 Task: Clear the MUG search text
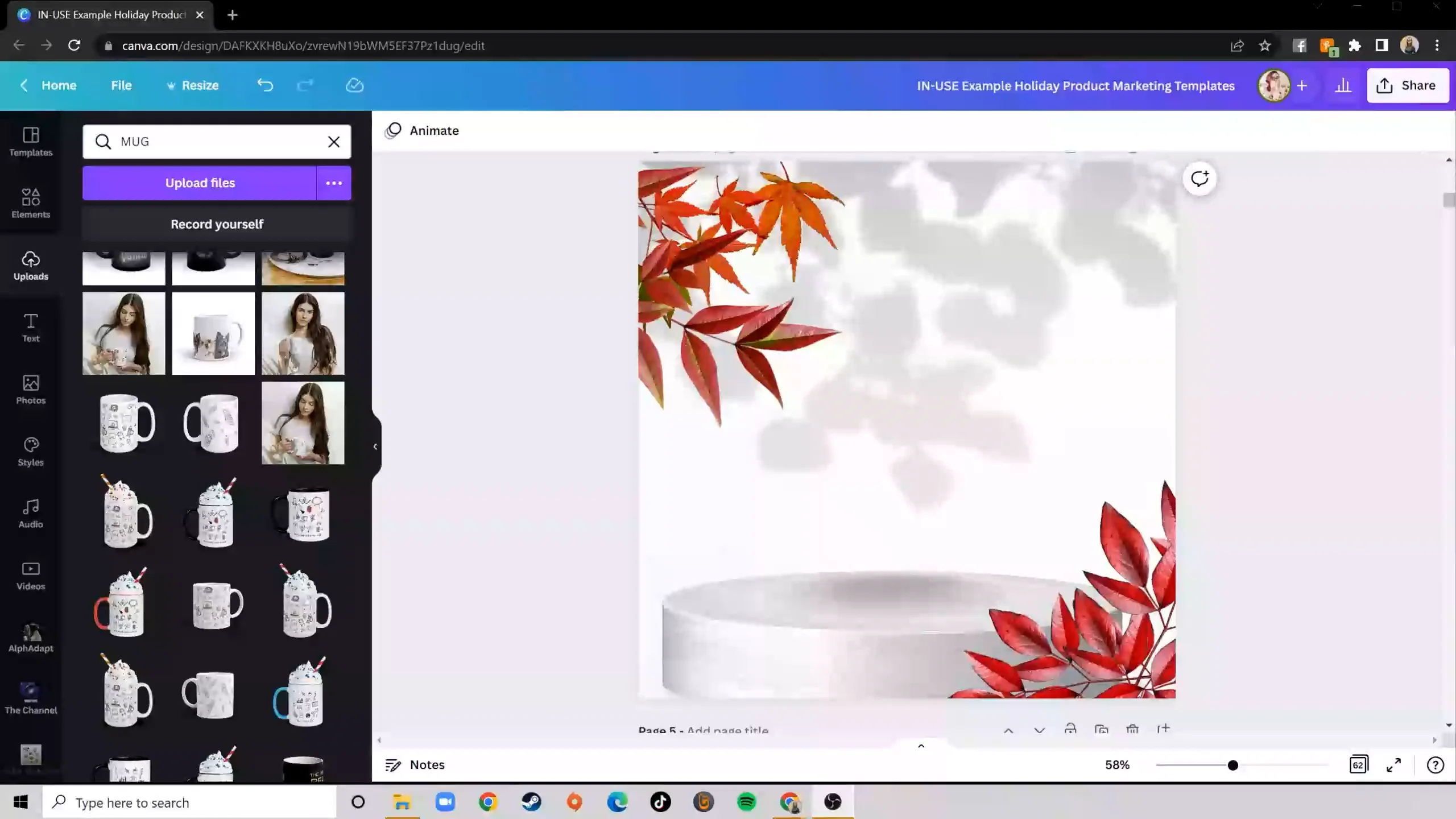click(334, 142)
